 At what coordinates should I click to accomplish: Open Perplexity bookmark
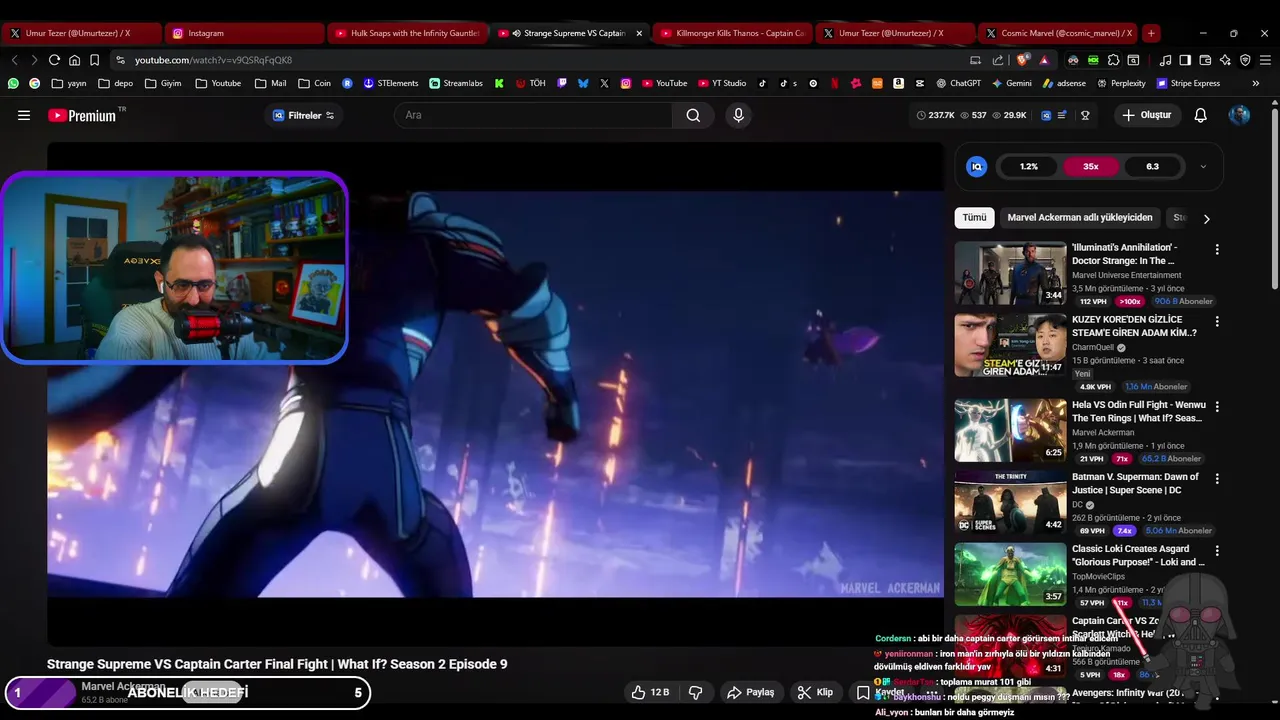(x=1120, y=83)
